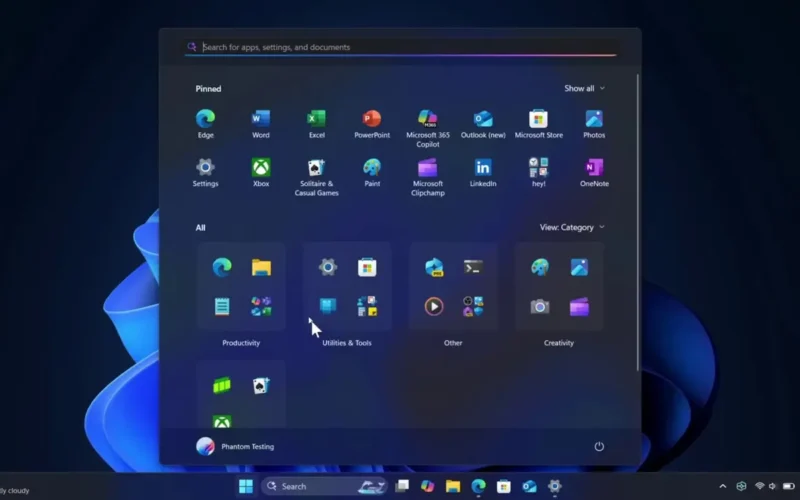Expand pinned apps with Show all
Screen dimensions: 800x500
click(x=585, y=88)
